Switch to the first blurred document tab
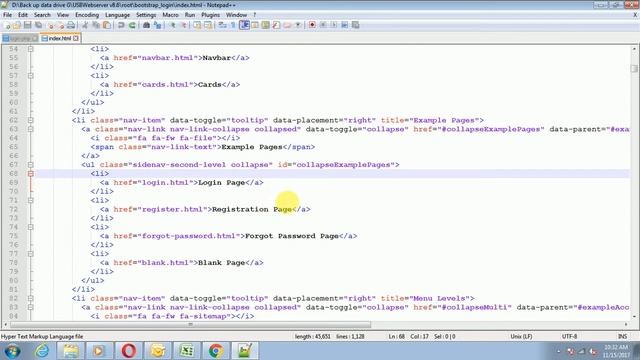 pyautogui.click(x=20, y=38)
